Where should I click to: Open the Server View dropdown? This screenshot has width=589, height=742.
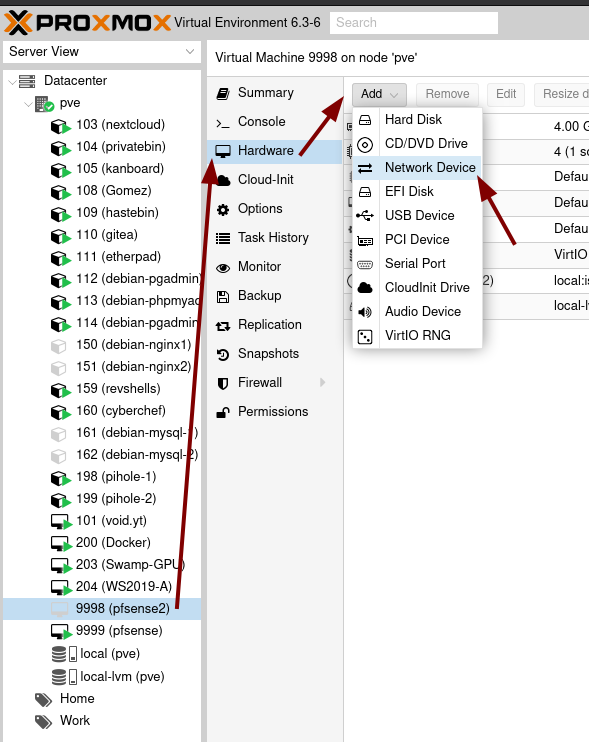pyautogui.click(x=102, y=52)
